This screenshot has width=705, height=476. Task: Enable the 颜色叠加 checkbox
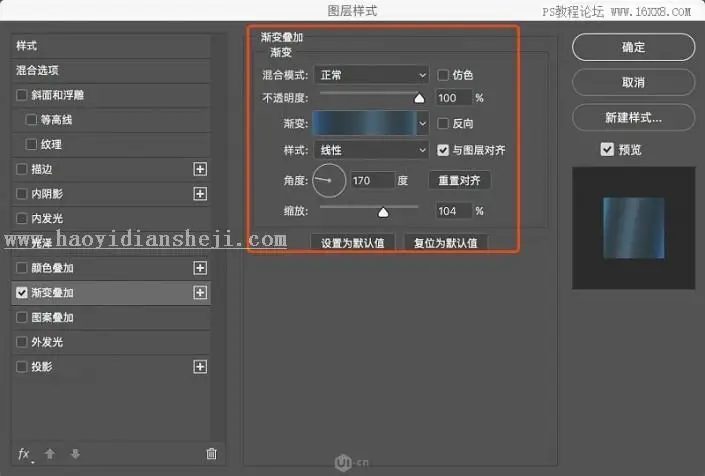coord(22,268)
